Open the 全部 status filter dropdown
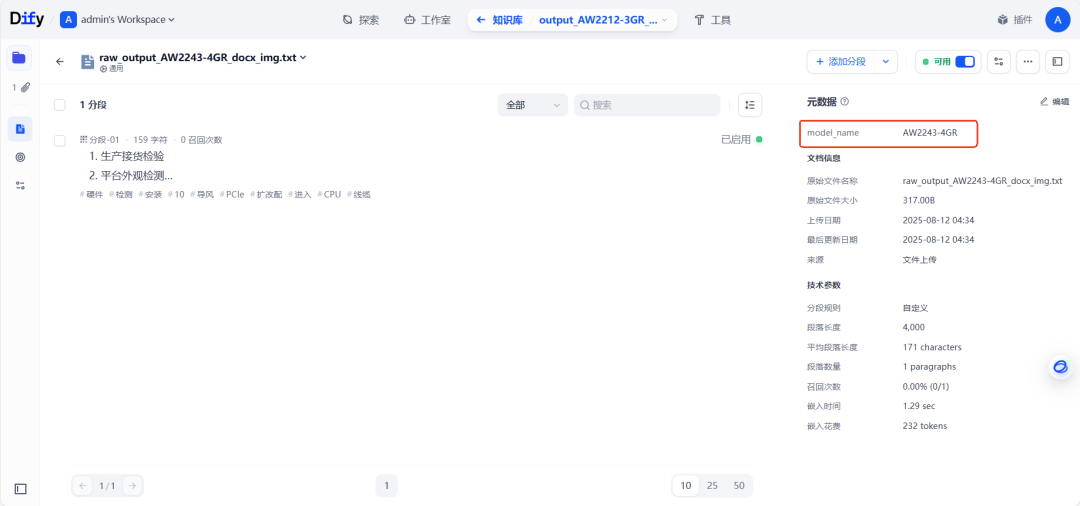 tap(532, 105)
